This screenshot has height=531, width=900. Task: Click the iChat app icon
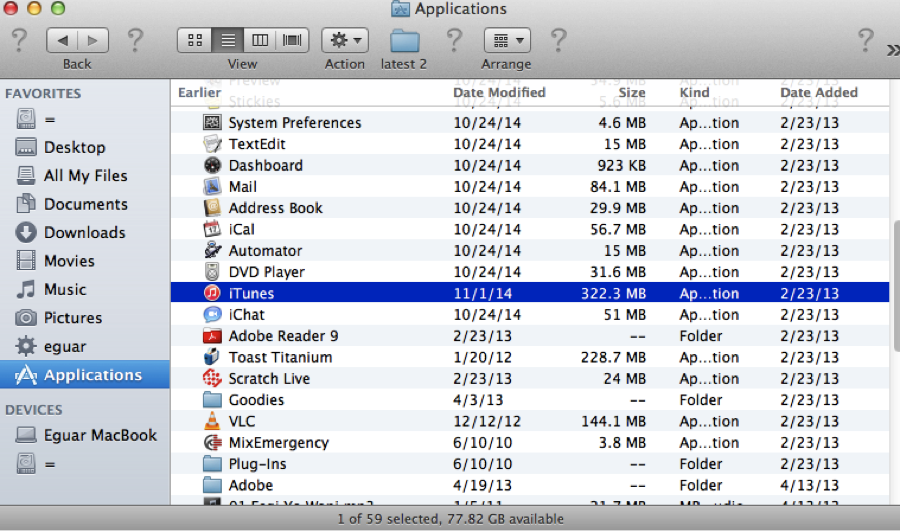coord(212,315)
